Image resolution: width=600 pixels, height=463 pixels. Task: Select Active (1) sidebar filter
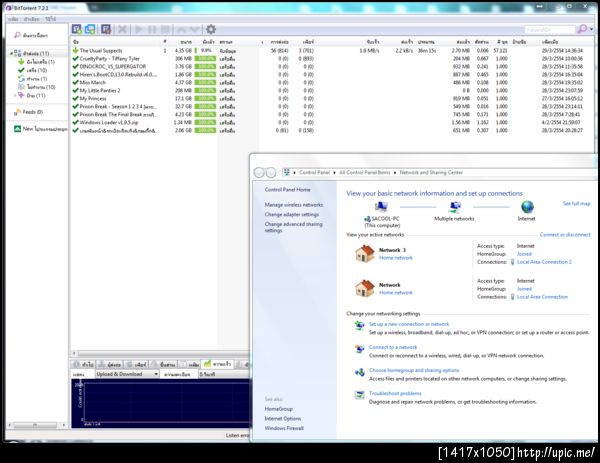(x=33, y=78)
